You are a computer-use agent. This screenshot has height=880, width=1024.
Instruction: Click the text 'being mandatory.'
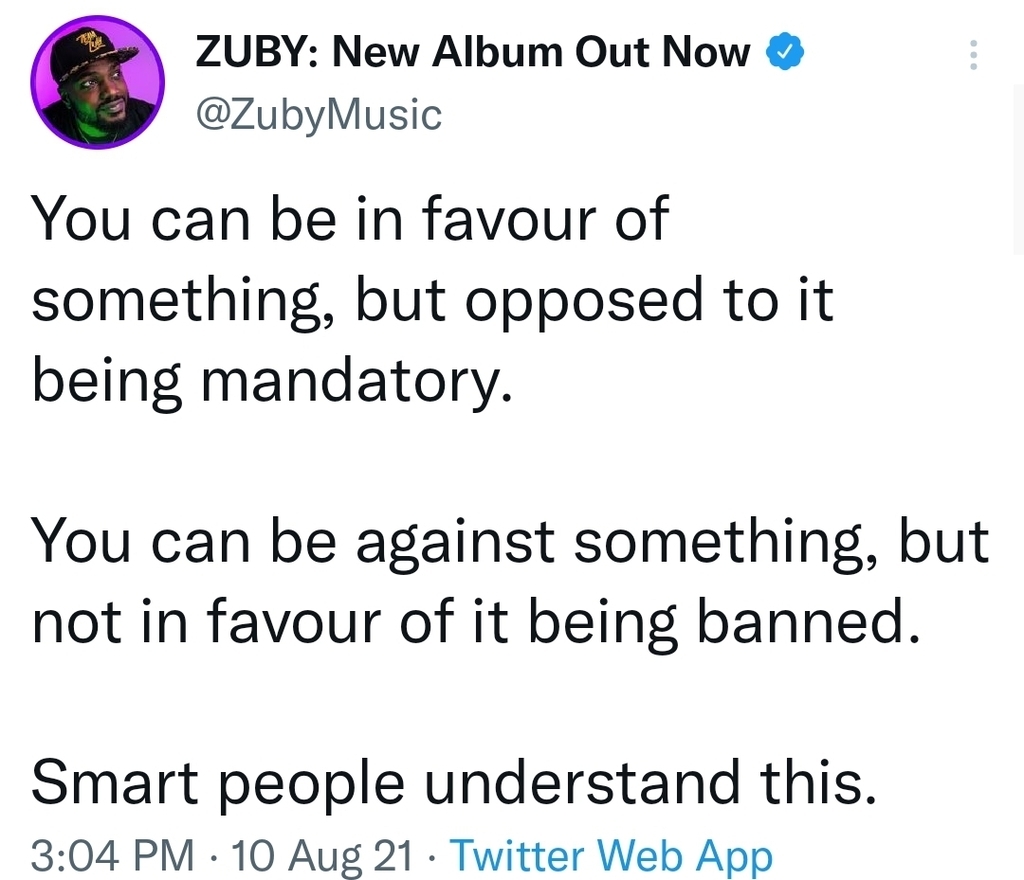coord(272,383)
